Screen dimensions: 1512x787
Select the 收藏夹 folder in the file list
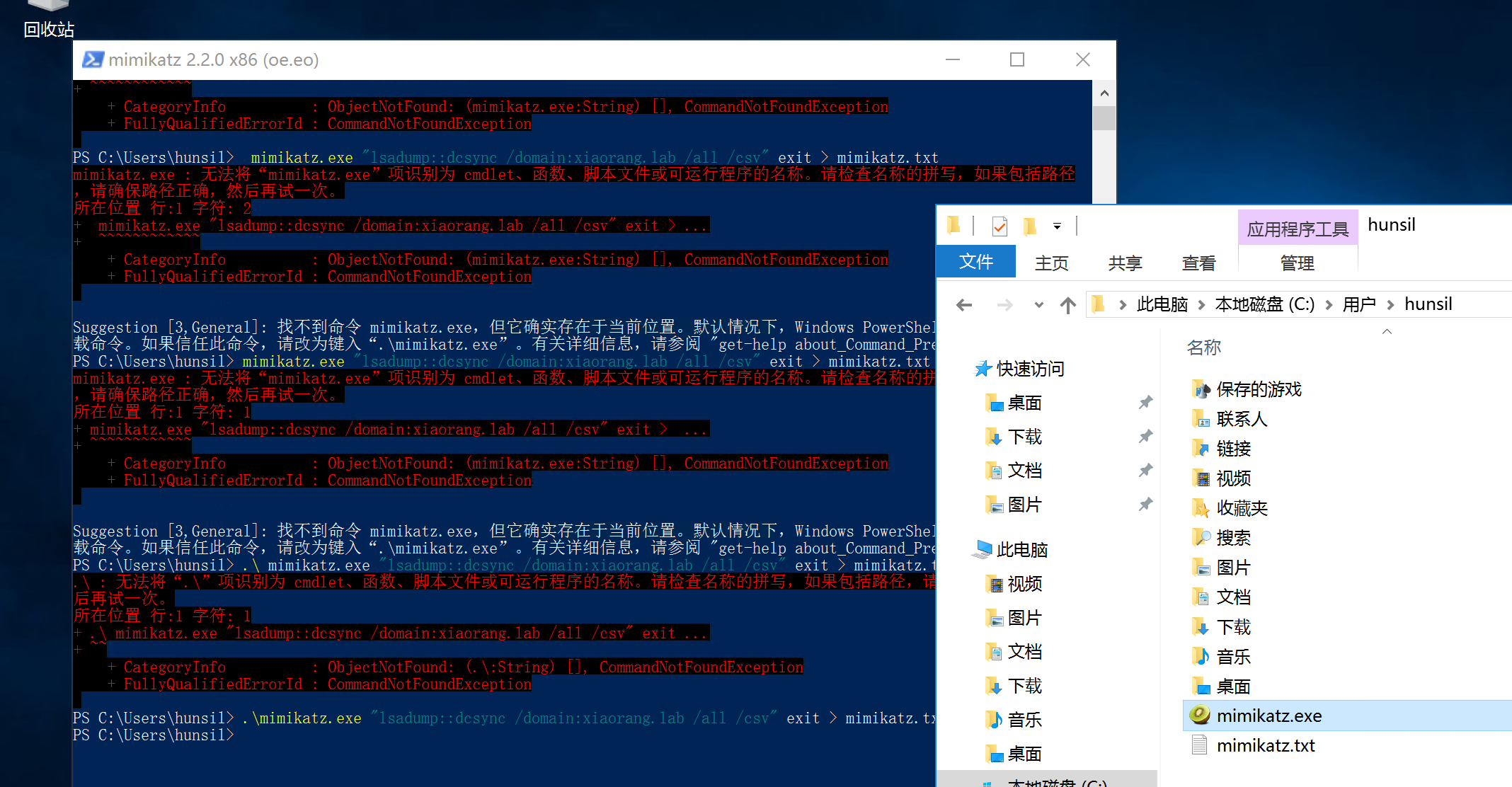pyautogui.click(x=1230, y=508)
